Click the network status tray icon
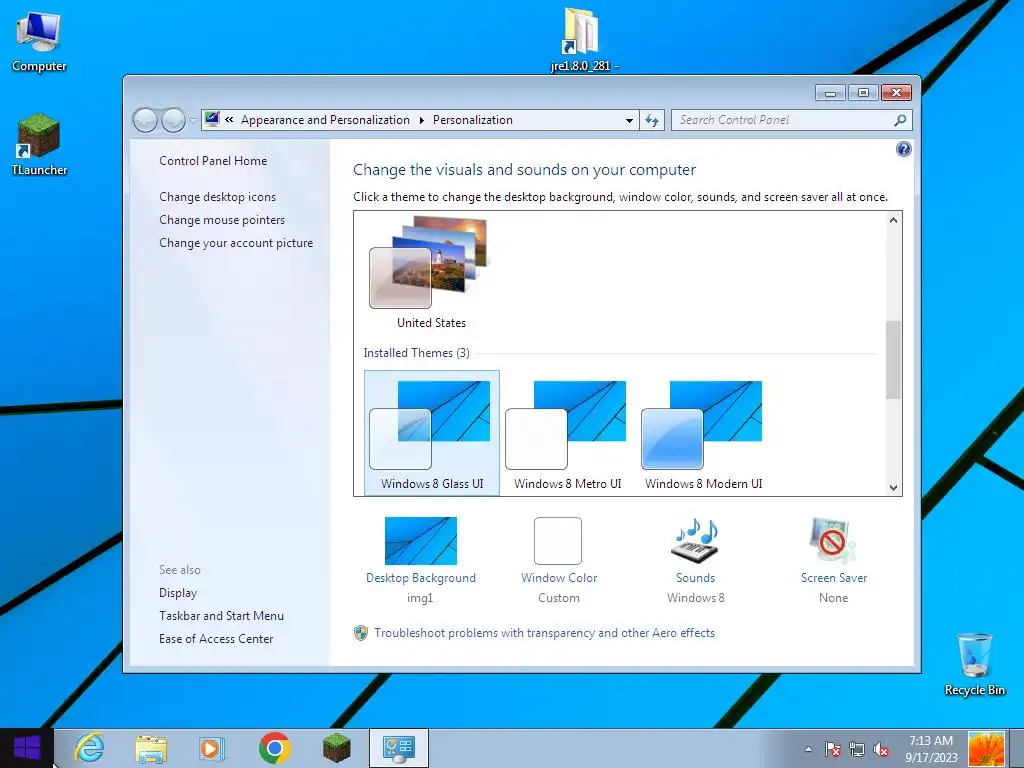Screen dimensions: 1024x768 click(x=856, y=749)
